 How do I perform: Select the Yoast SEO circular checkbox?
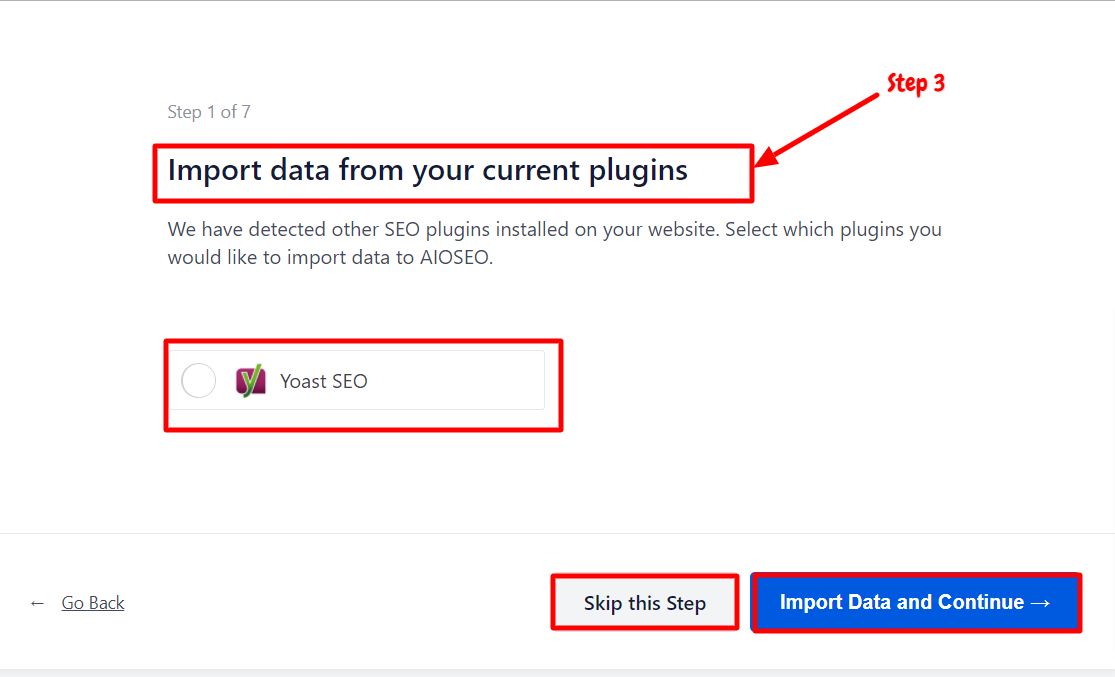tap(198, 380)
